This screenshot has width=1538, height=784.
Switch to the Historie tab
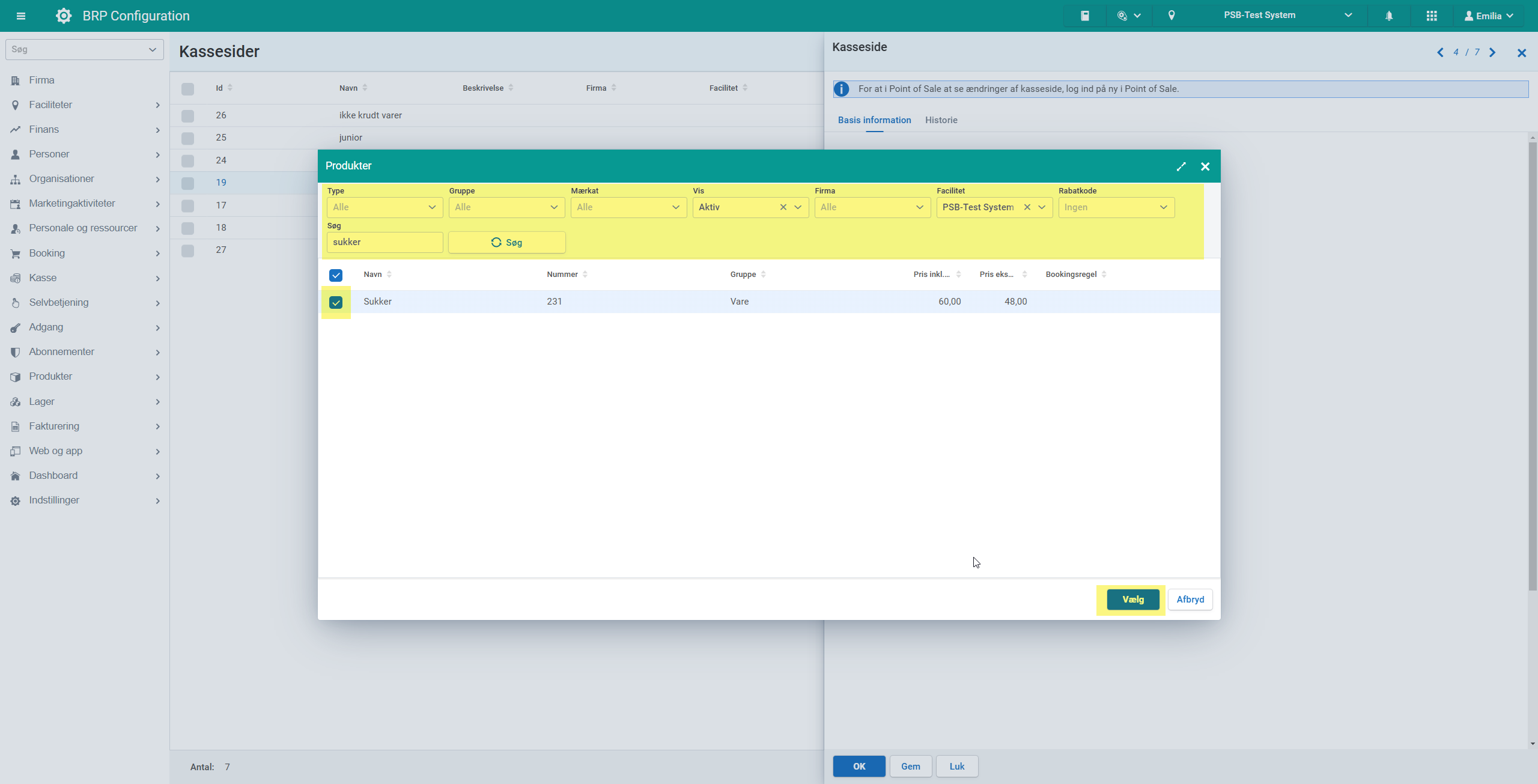(x=941, y=120)
